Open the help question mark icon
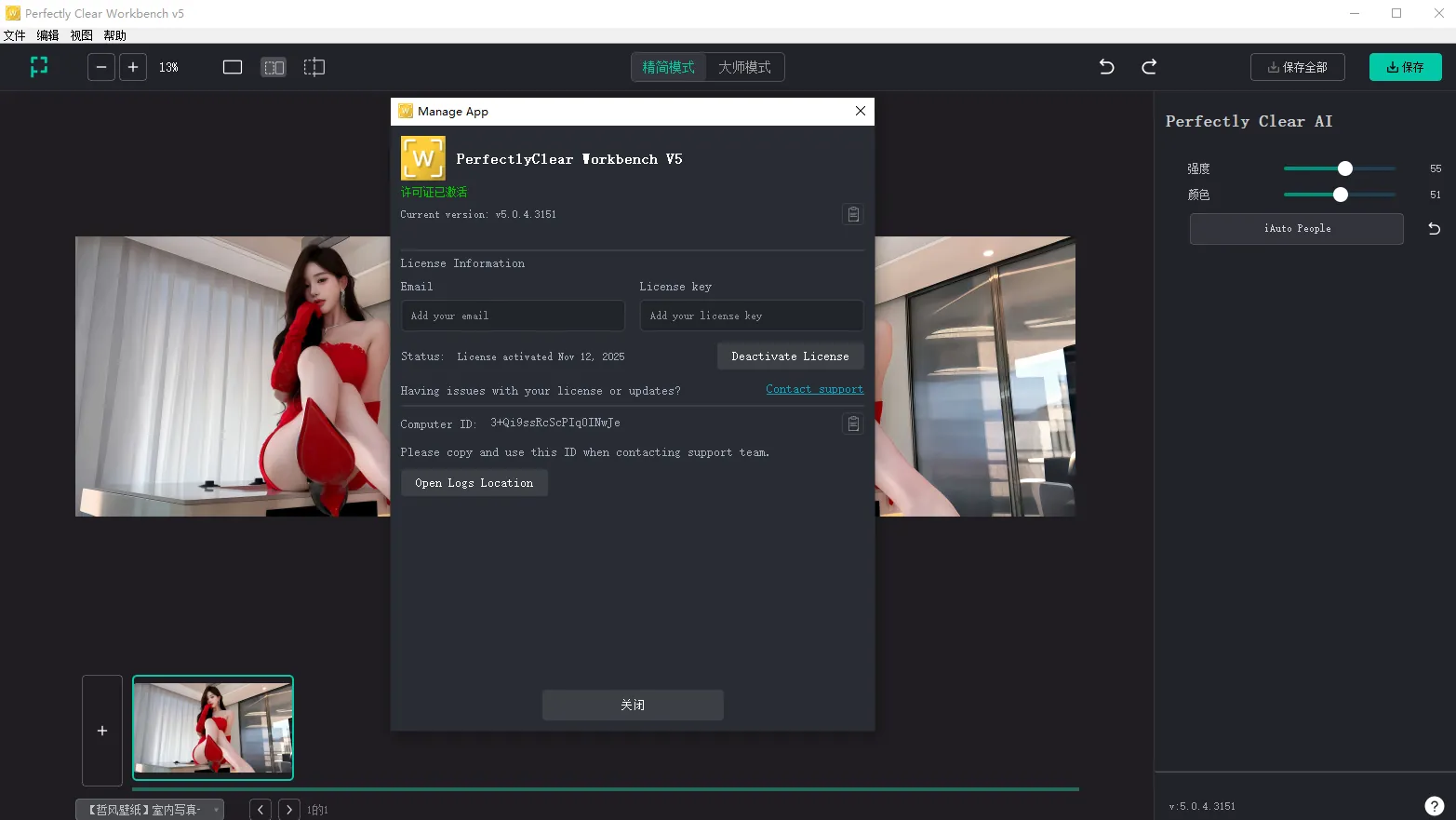This screenshot has height=820, width=1456. coord(1434,806)
